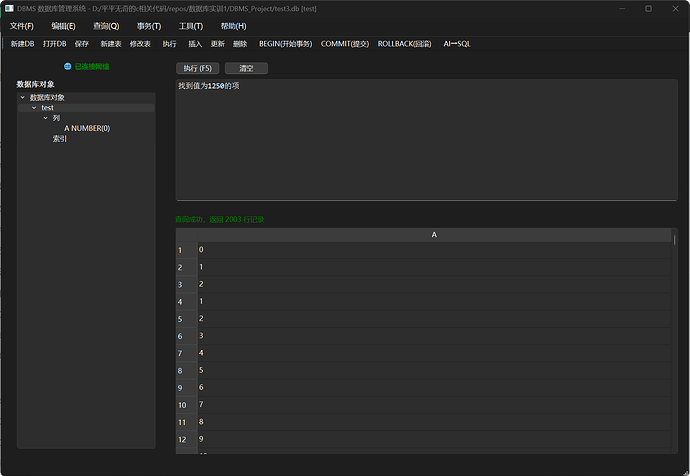This screenshot has width=690, height=476.
Task: Collapse the 数据库对象 root tree node
Action: coord(23,97)
